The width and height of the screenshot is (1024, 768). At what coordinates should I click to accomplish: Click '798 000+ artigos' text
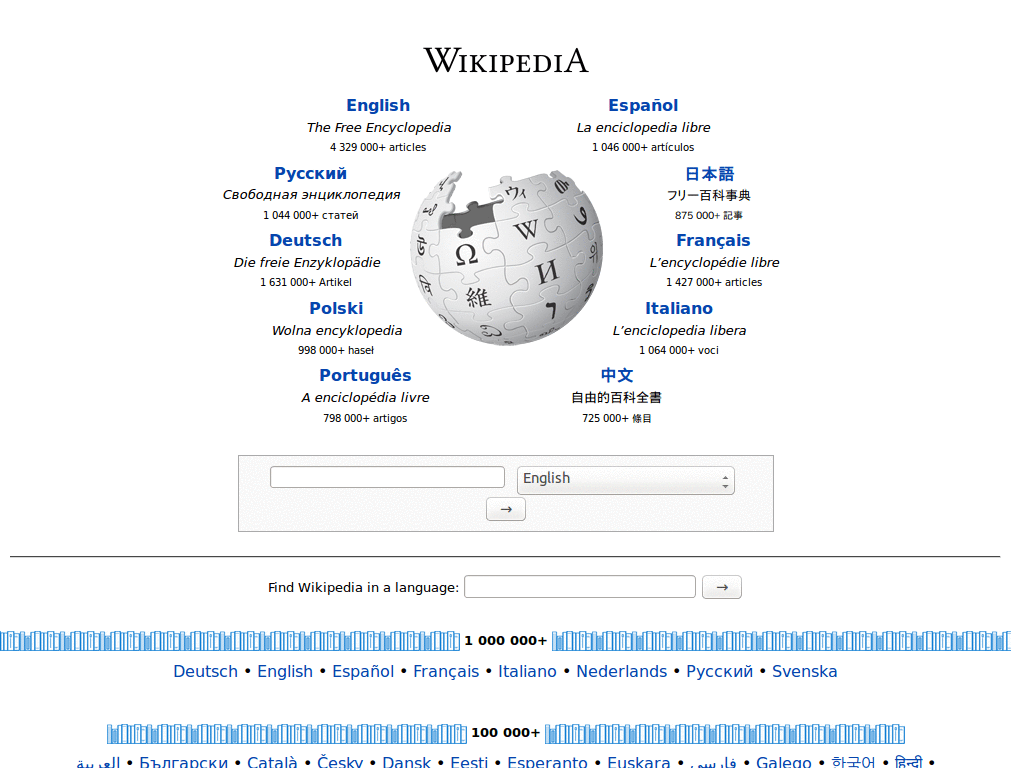pos(365,418)
